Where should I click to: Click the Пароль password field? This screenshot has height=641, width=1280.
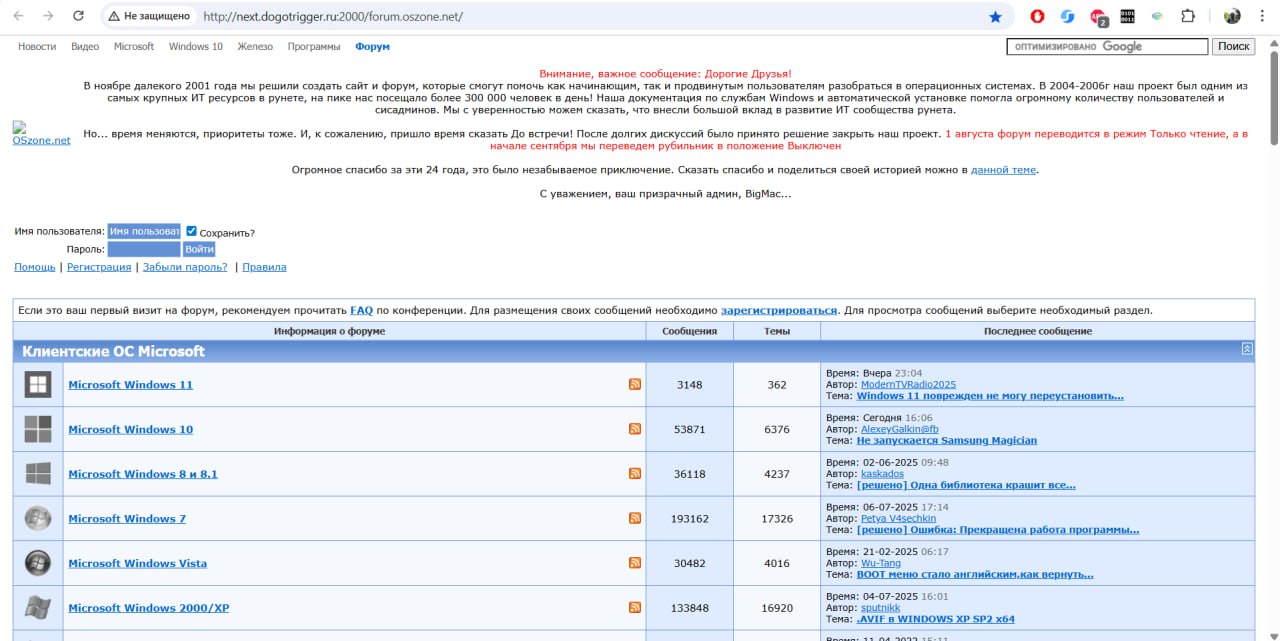[x=144, y=249]
